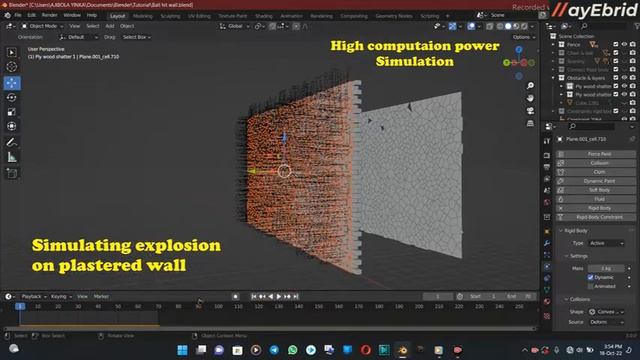
Task: Activate the Rotate tool
Action: click(11, 98)
